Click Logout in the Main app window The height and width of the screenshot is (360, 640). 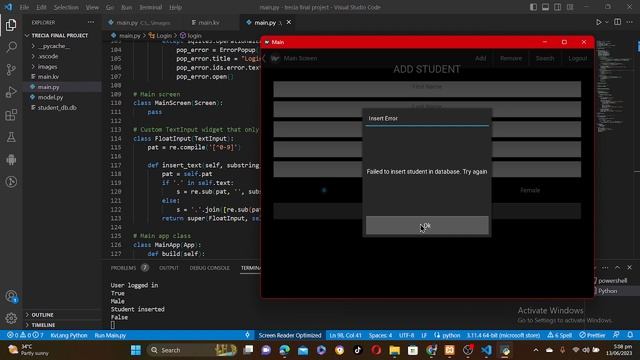click(x=578, y=58)
